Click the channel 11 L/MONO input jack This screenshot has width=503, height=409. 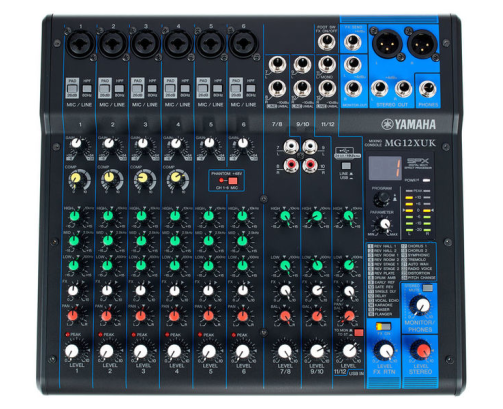[x=326, y=64]
